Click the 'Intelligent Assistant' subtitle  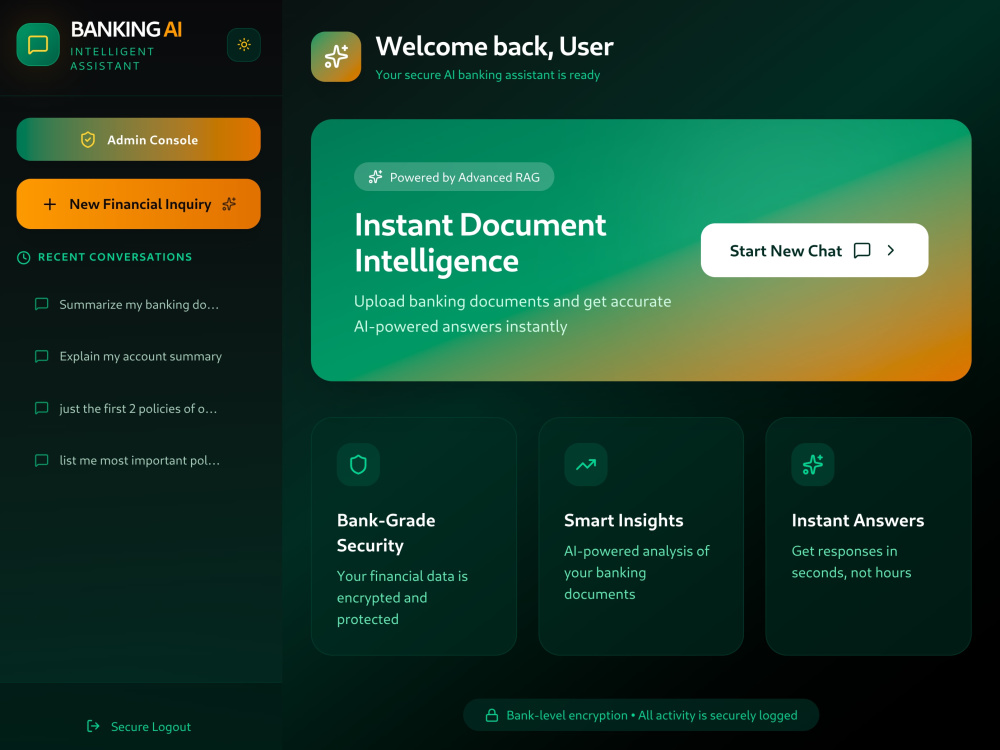tap(112, 59)
